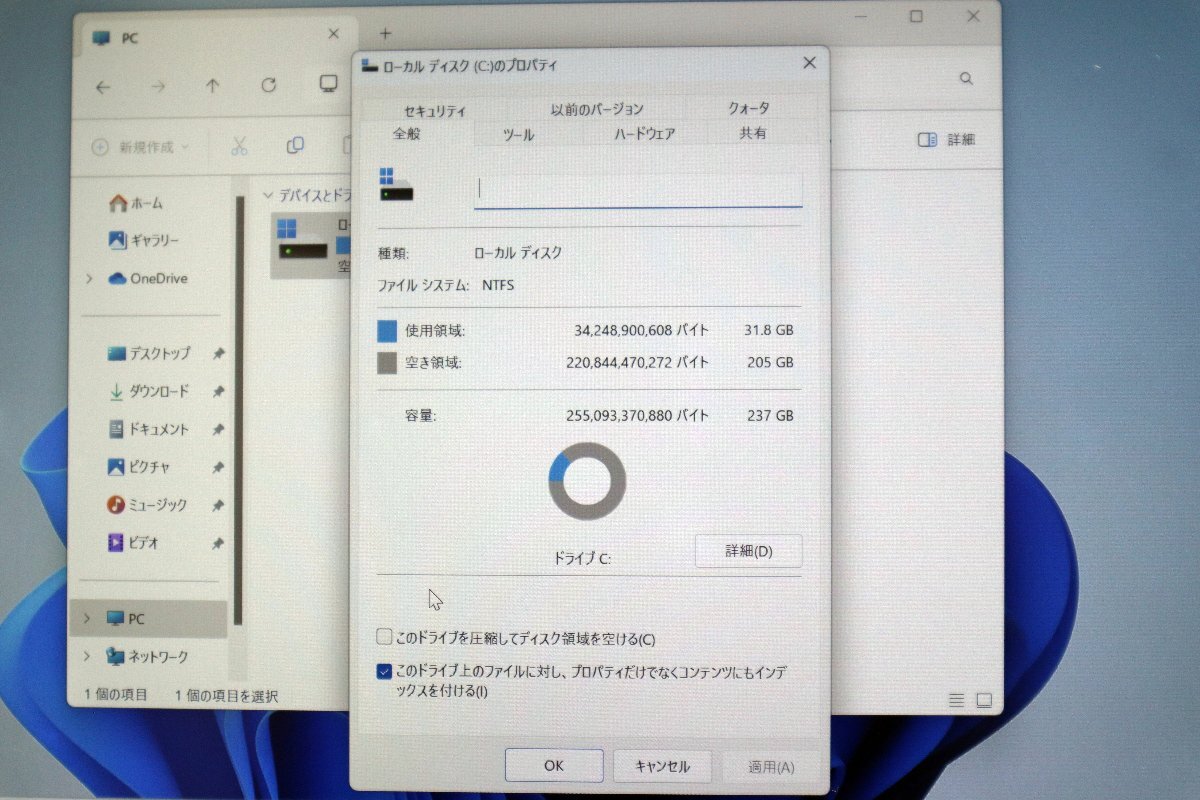This screenshot has width=1200, height=800.
Task: Click 詳細 pane button in Explorer toolbar
Action: [x=946, y=140]
